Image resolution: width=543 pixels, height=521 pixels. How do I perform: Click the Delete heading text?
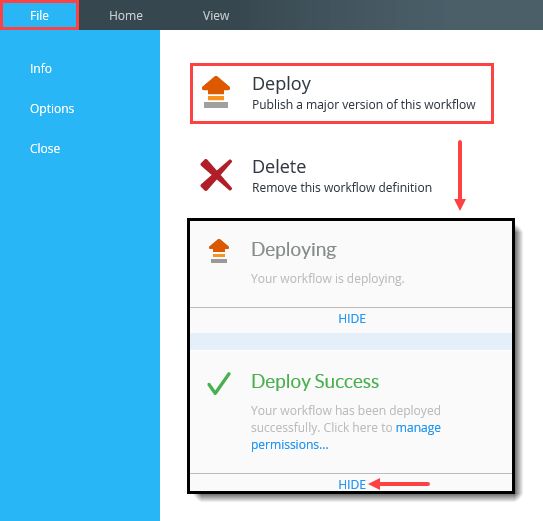(x=279, y=167)
